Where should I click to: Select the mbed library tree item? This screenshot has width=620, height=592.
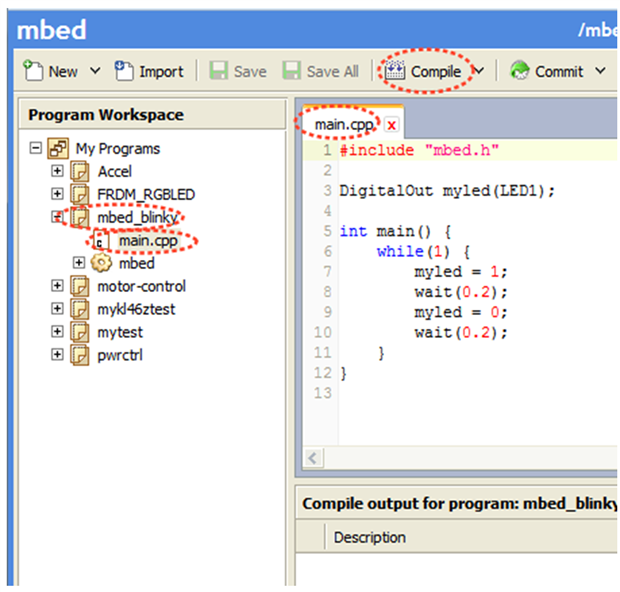(x=137, y=263)
